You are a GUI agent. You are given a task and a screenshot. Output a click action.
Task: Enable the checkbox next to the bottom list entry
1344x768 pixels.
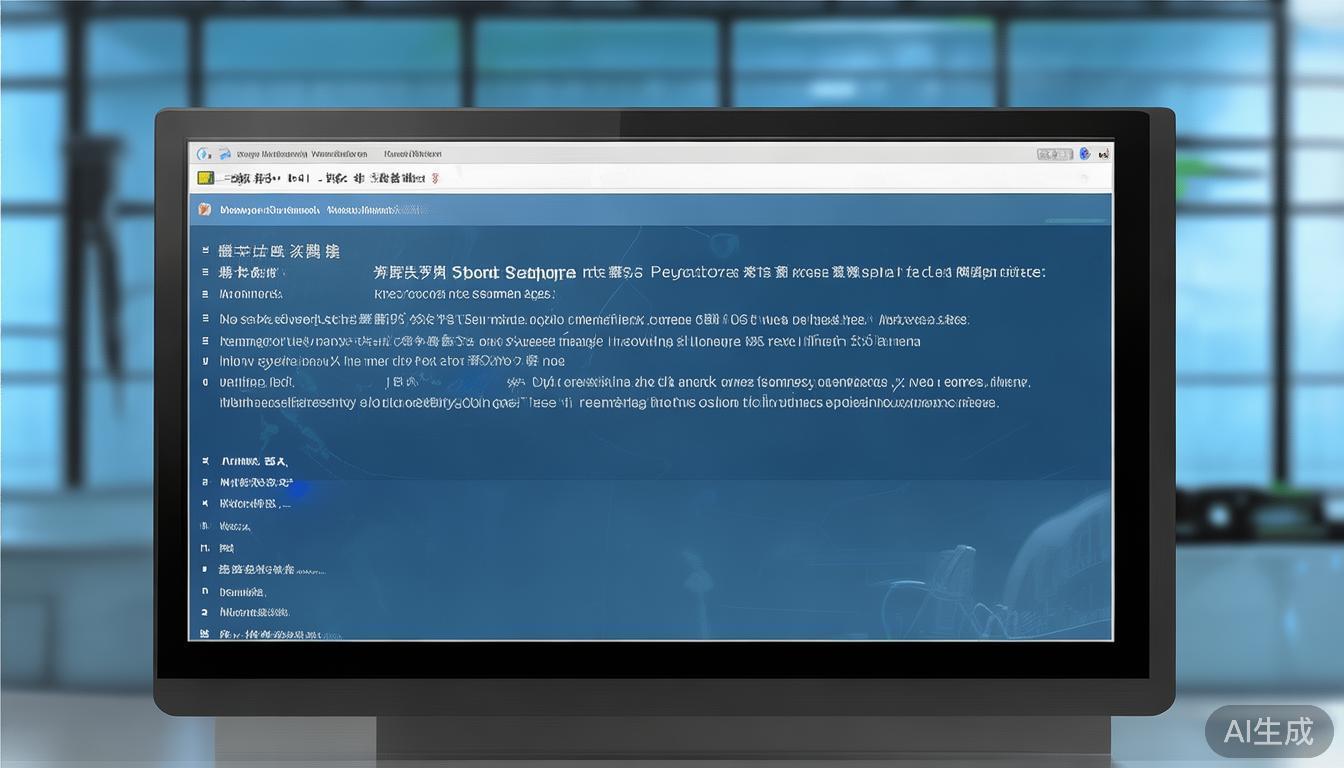[x=203, y=633]
